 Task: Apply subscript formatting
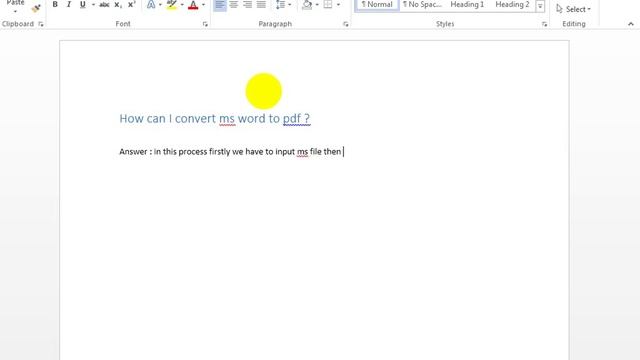tap(118, 4)
